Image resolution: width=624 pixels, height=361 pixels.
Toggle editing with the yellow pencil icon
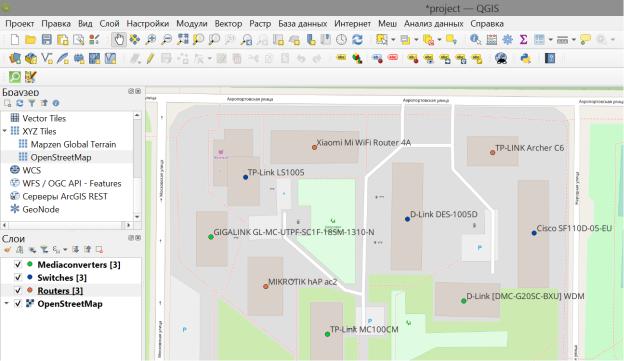[x=150, y=59]
